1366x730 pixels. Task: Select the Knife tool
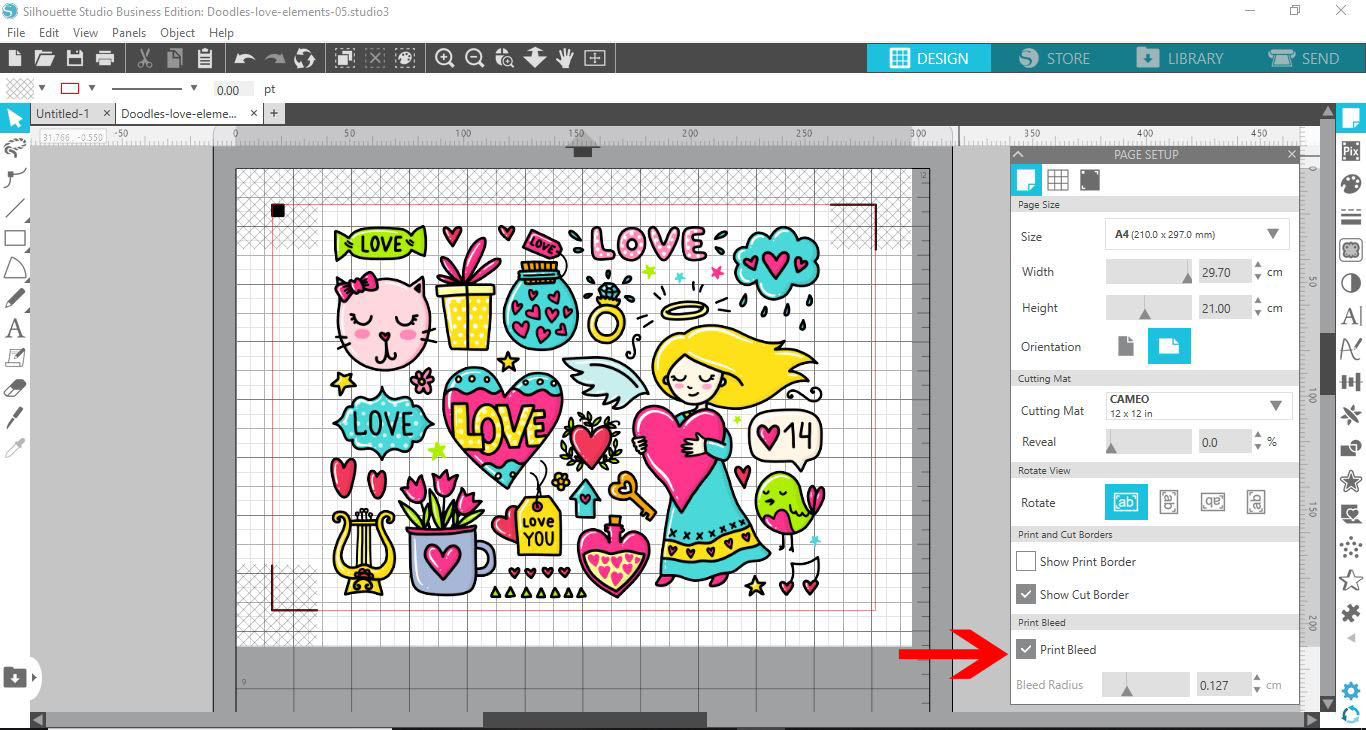coord(15,416)
